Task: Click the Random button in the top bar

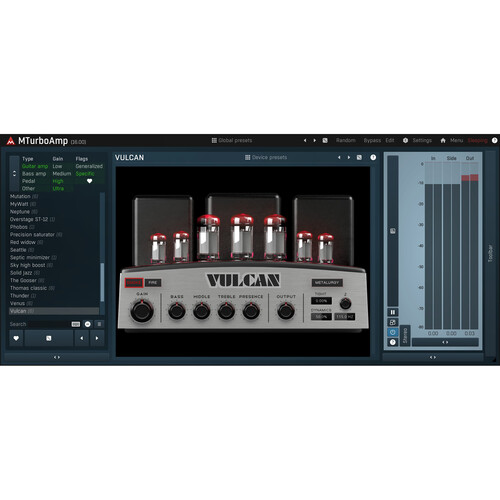Action: pyautogui.click(x=346, y=141)
